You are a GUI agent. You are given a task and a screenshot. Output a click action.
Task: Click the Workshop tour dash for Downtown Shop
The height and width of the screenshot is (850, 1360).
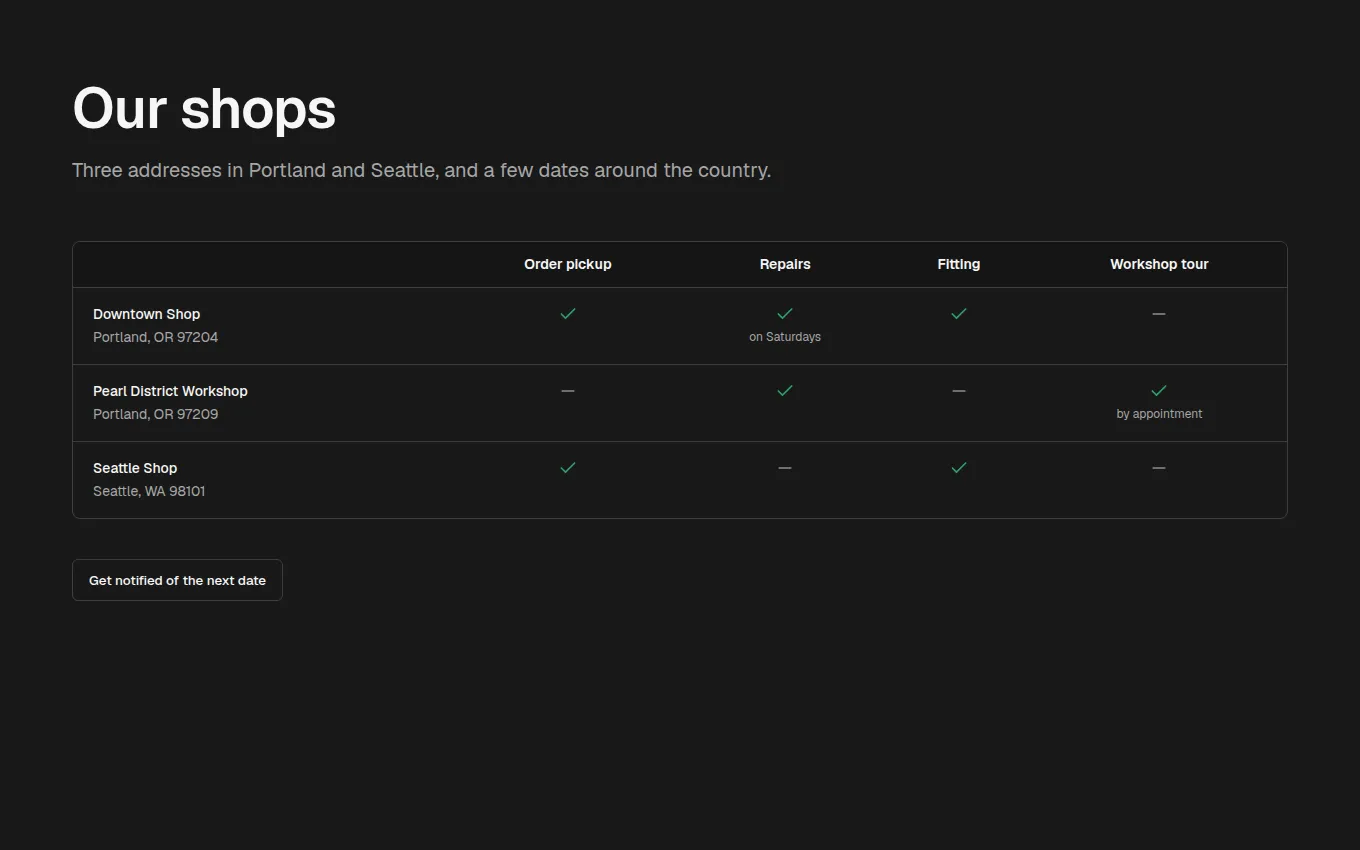pyautogui.click(x=1159, y=314)
